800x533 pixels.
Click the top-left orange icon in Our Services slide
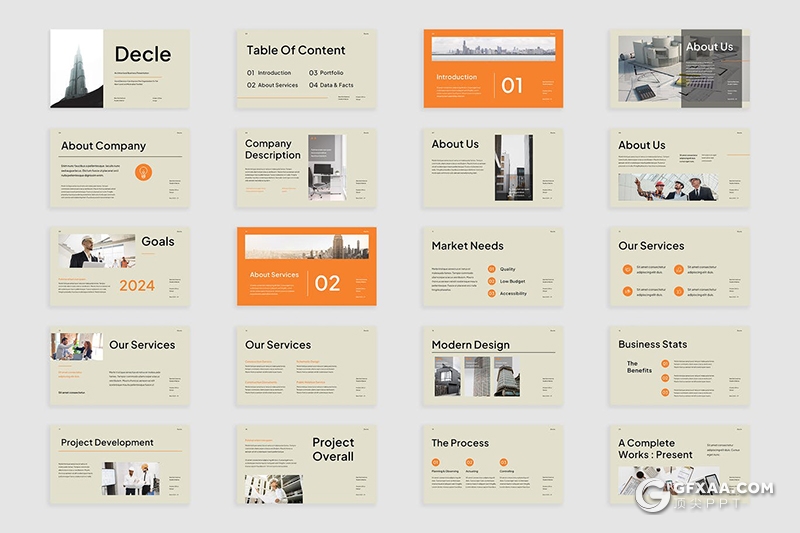[x=626, y=268]
